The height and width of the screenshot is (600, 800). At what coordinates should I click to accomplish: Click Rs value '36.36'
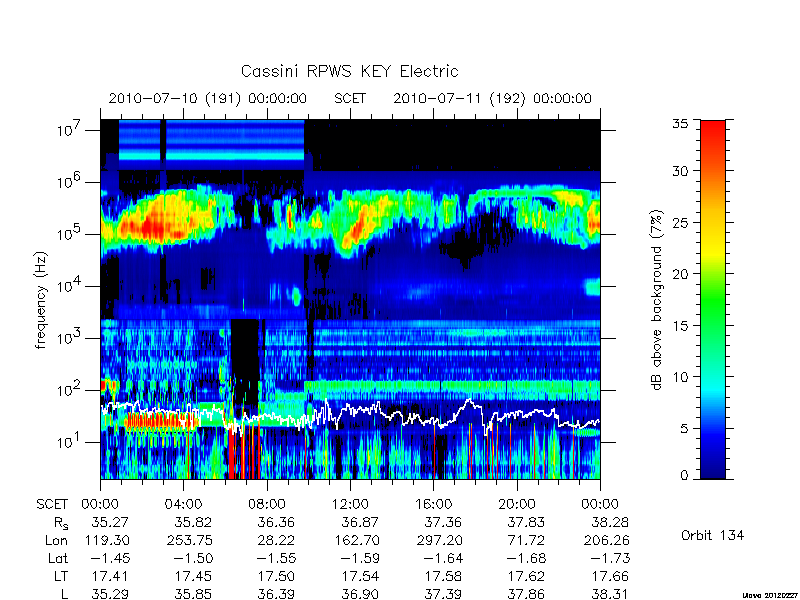pos(276,522)
